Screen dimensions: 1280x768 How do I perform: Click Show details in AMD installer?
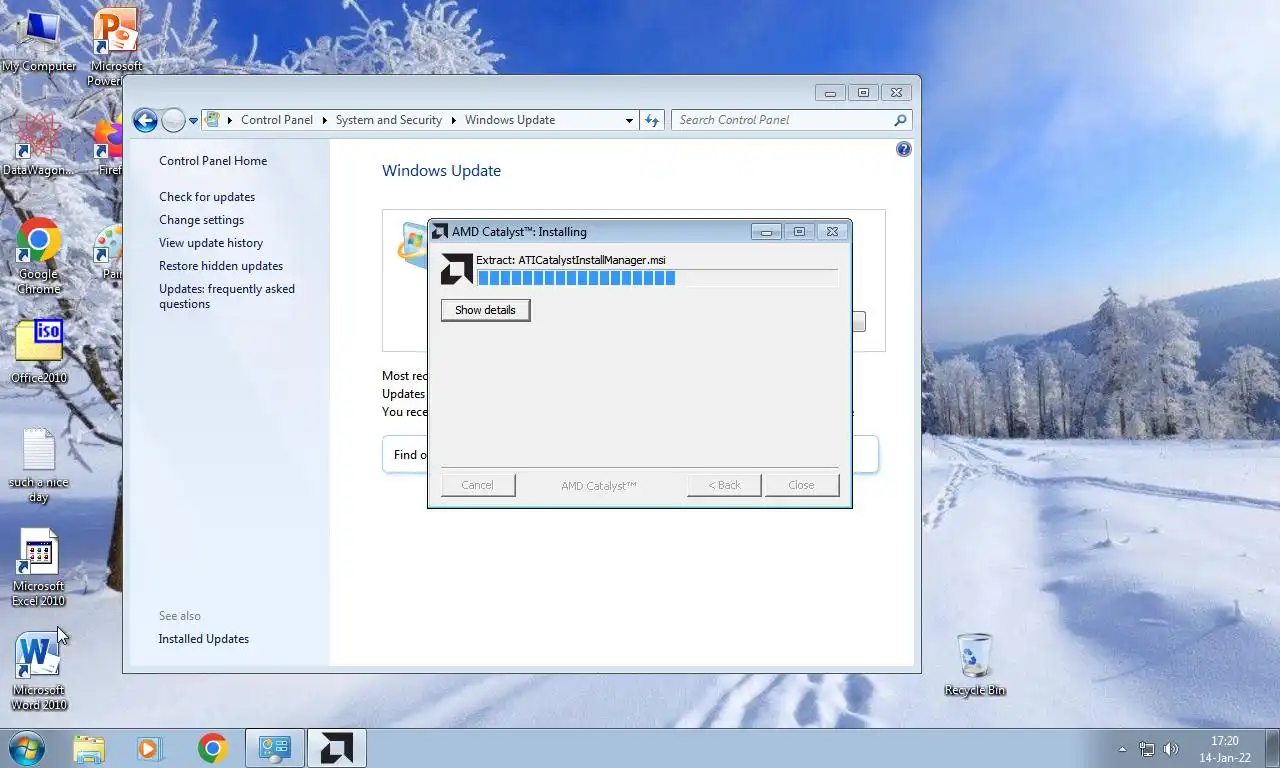click(x=485, y=310)
